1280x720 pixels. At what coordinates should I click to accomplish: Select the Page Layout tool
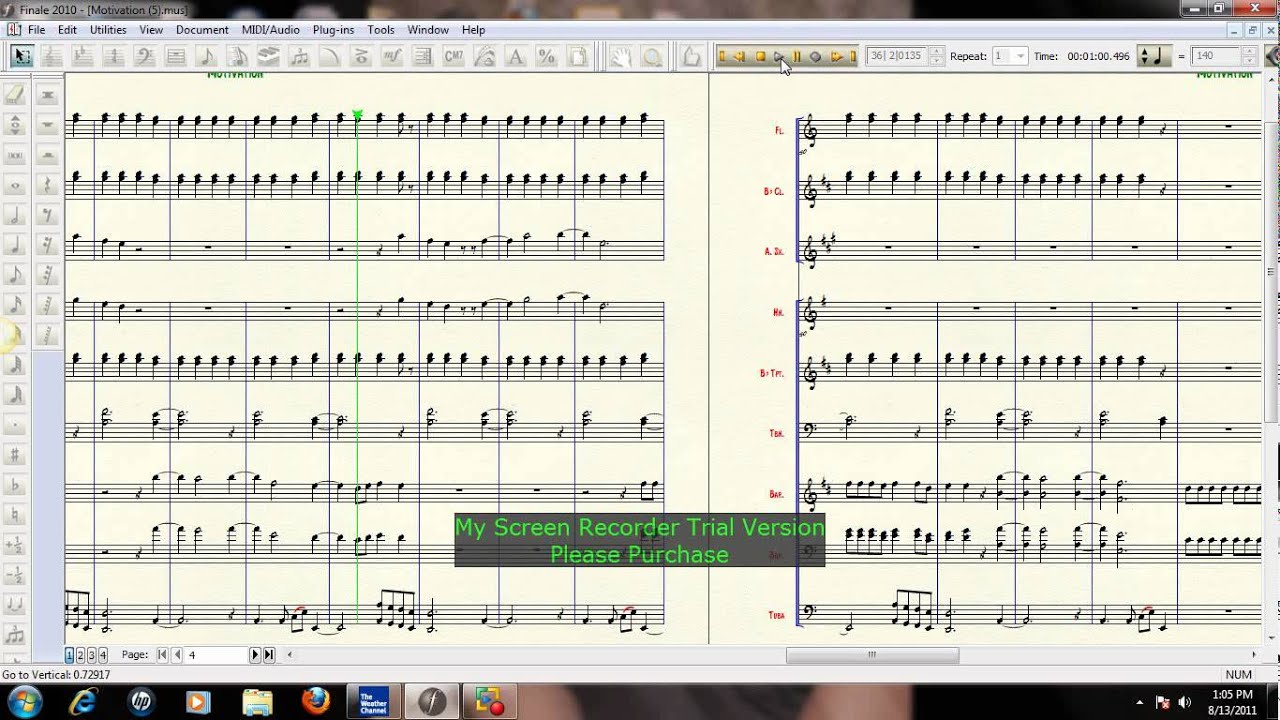pos(578,56)
